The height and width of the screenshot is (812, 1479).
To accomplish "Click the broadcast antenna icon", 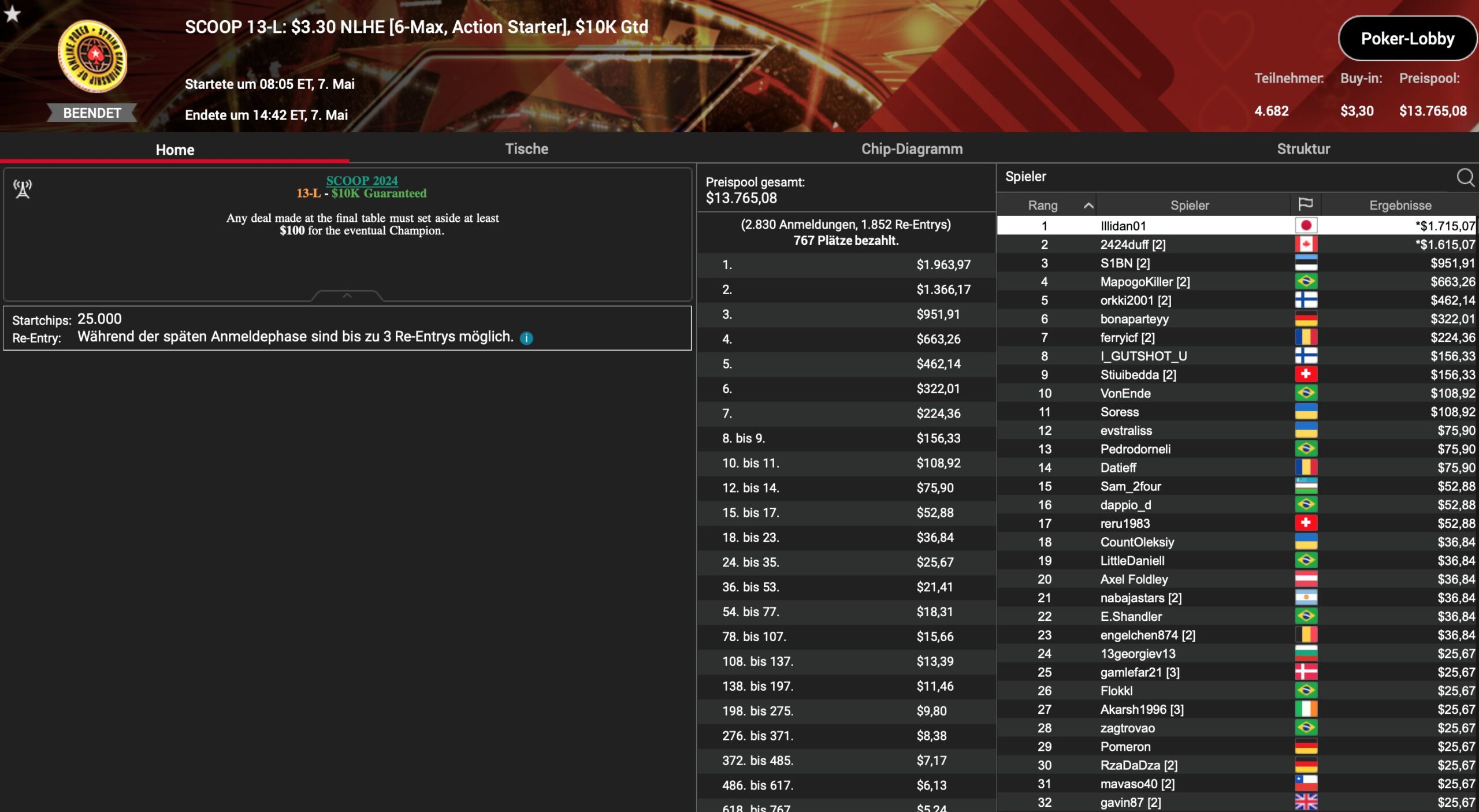I will tap(23, 189).
